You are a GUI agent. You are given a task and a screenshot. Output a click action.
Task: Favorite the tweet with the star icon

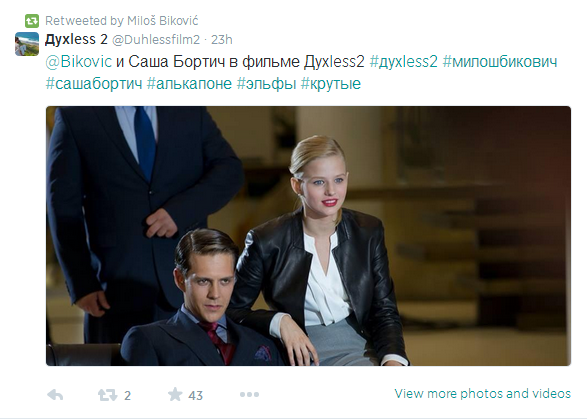point(175,394)
